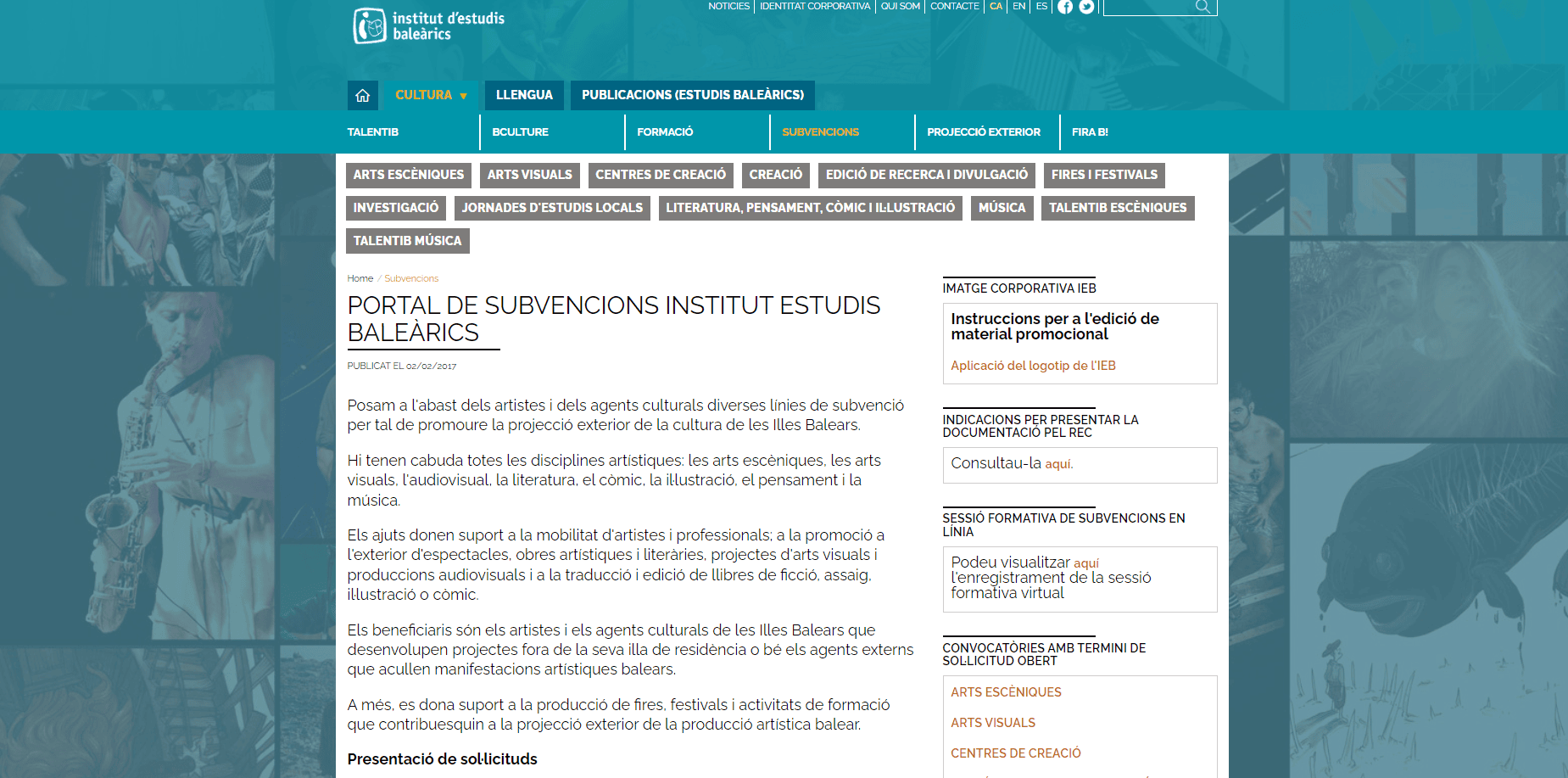Select SUBVENCIONS in the submenu

(820, 132)
